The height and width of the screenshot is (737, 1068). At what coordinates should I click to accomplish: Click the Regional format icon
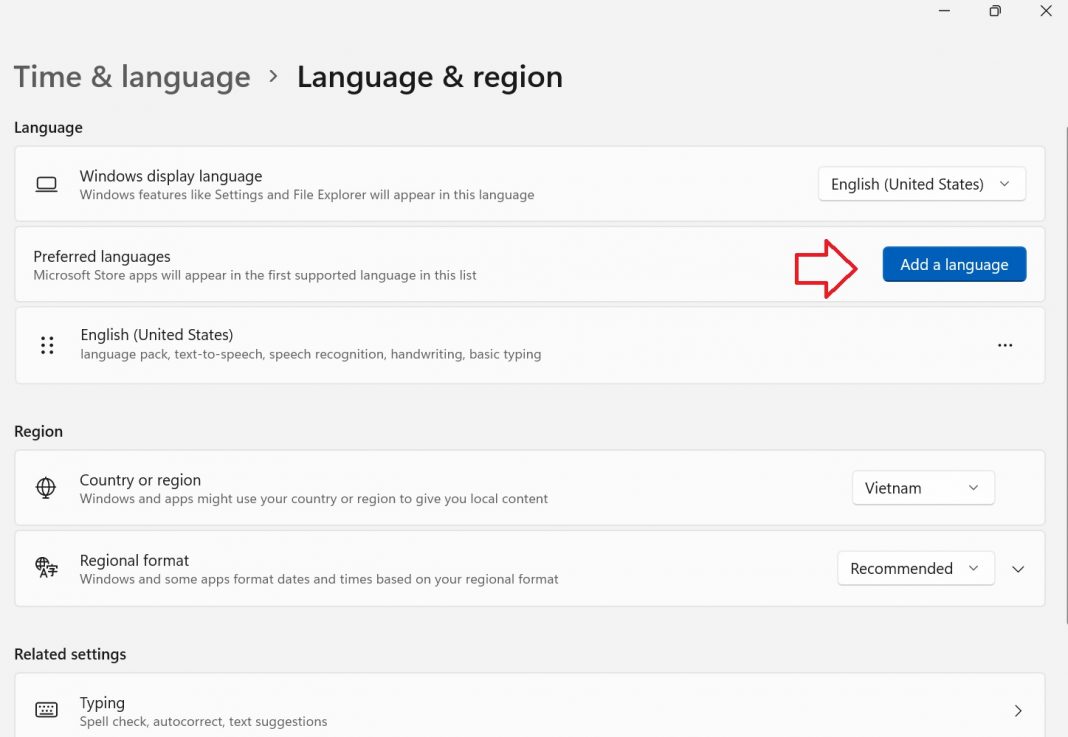tap(46, 568)
